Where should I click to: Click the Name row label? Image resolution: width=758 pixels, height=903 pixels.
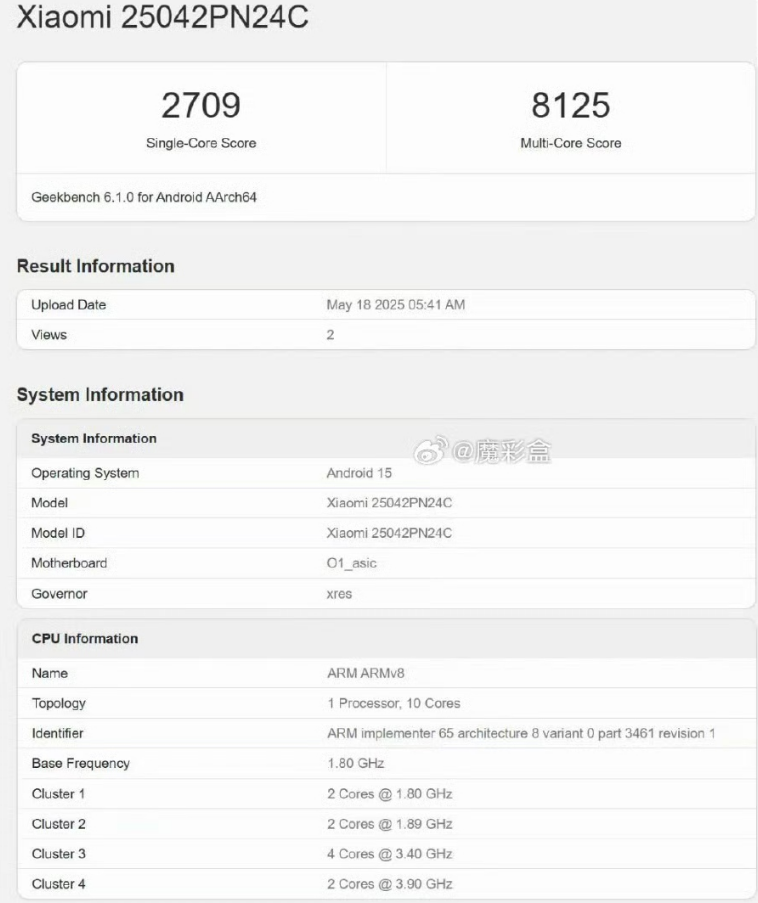pyautogui.click(x=50, y=673)
